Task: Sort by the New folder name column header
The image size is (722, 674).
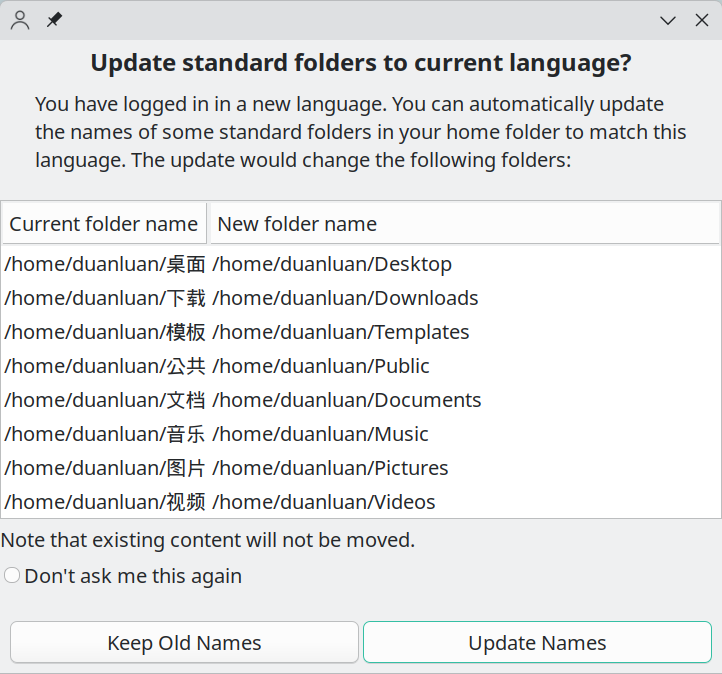Action: click(465, 224)
